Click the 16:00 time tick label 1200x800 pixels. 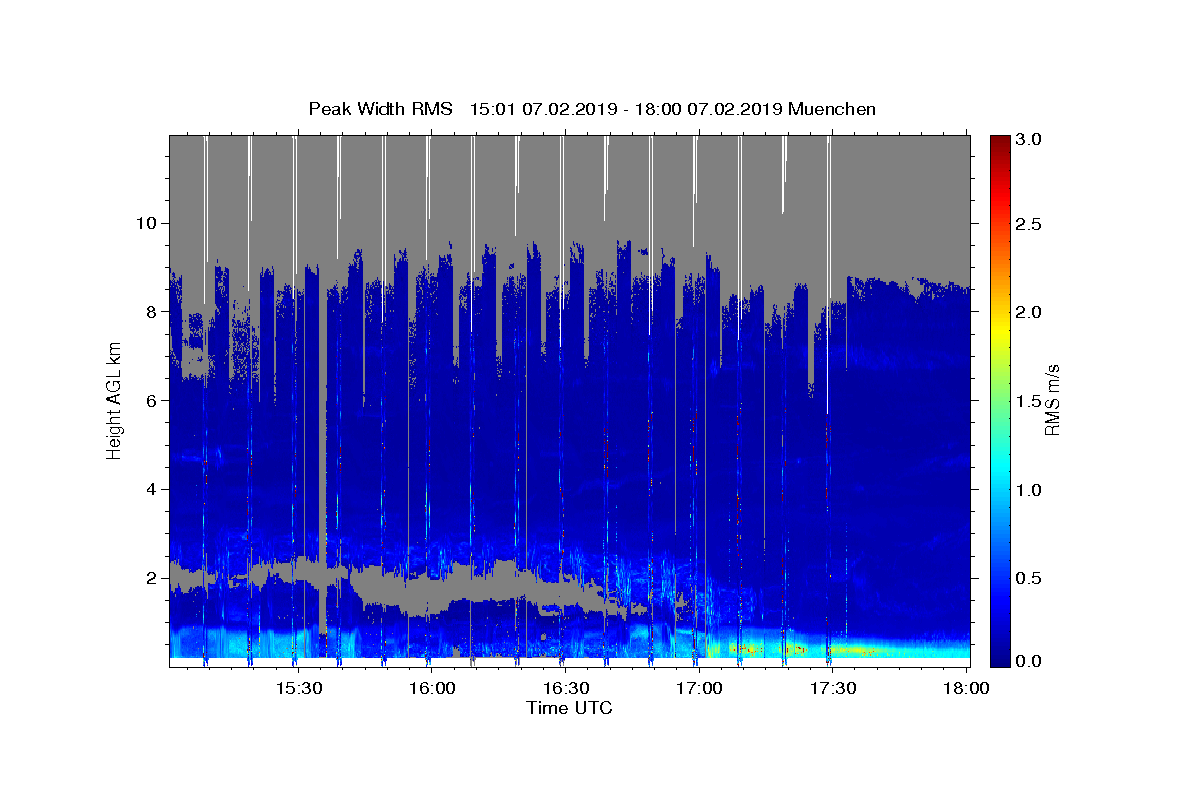pos(432,688)
